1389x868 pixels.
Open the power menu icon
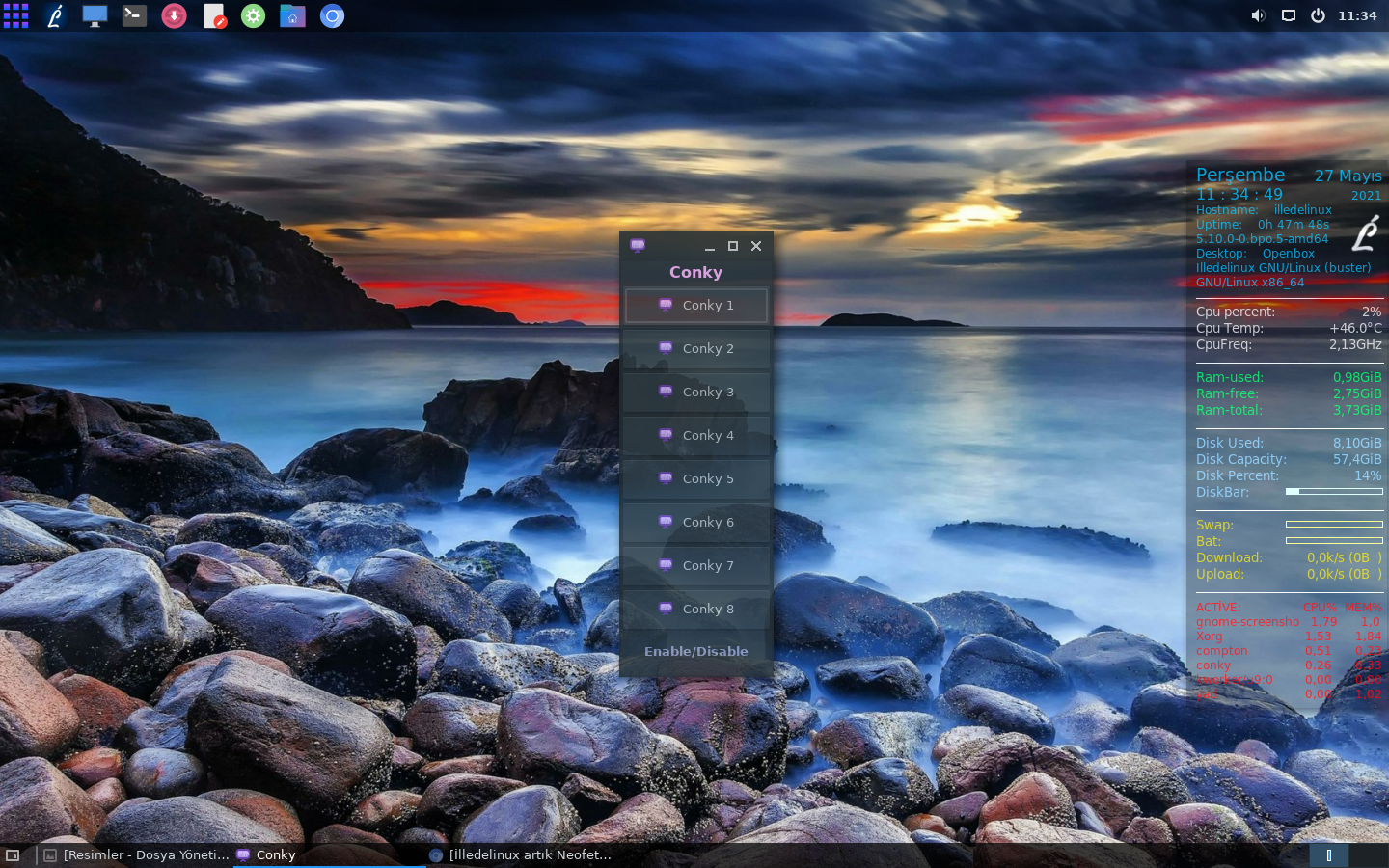(1318, 15)
